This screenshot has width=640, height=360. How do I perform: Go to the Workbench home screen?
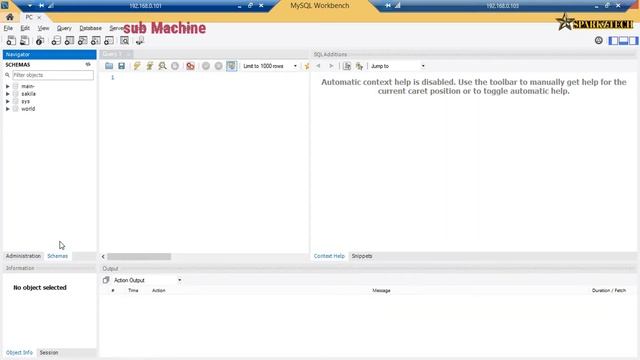coord(9,17)
